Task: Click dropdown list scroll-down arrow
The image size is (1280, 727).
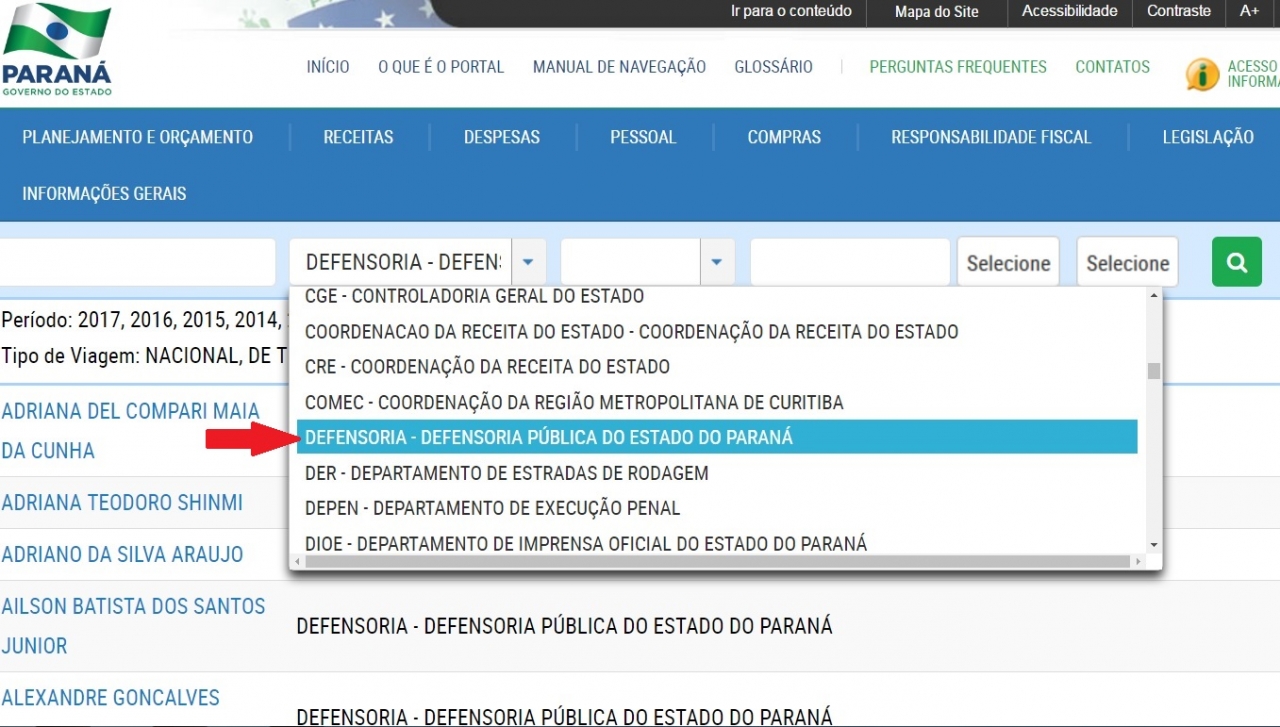Action: click(x=1154, y=545)
